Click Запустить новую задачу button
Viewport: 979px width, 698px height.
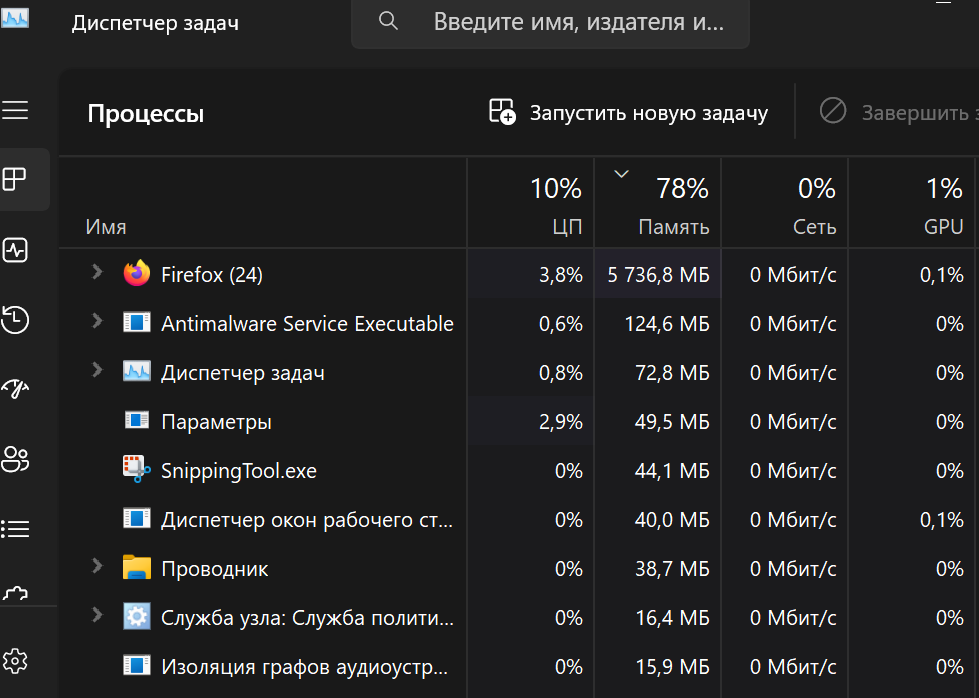pos(628,113)
